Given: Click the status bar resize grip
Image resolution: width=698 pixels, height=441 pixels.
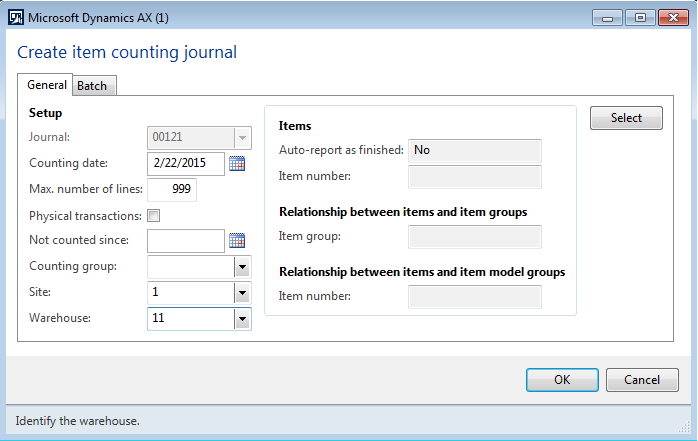Looking at the screenshot, I should (x=684, y=427).
